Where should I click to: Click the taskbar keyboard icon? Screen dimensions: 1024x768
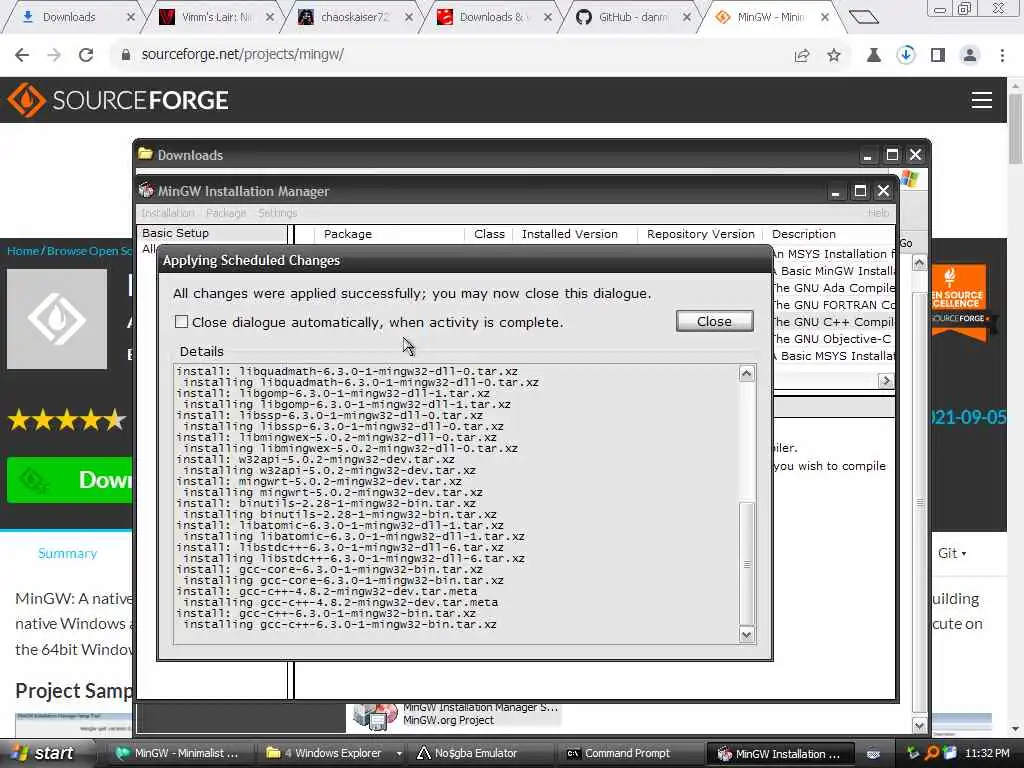click(873, 754)
